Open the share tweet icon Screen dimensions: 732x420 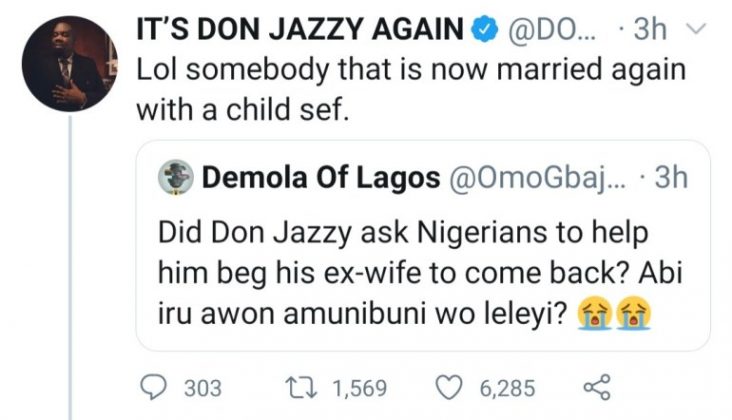tap(595, 387)
